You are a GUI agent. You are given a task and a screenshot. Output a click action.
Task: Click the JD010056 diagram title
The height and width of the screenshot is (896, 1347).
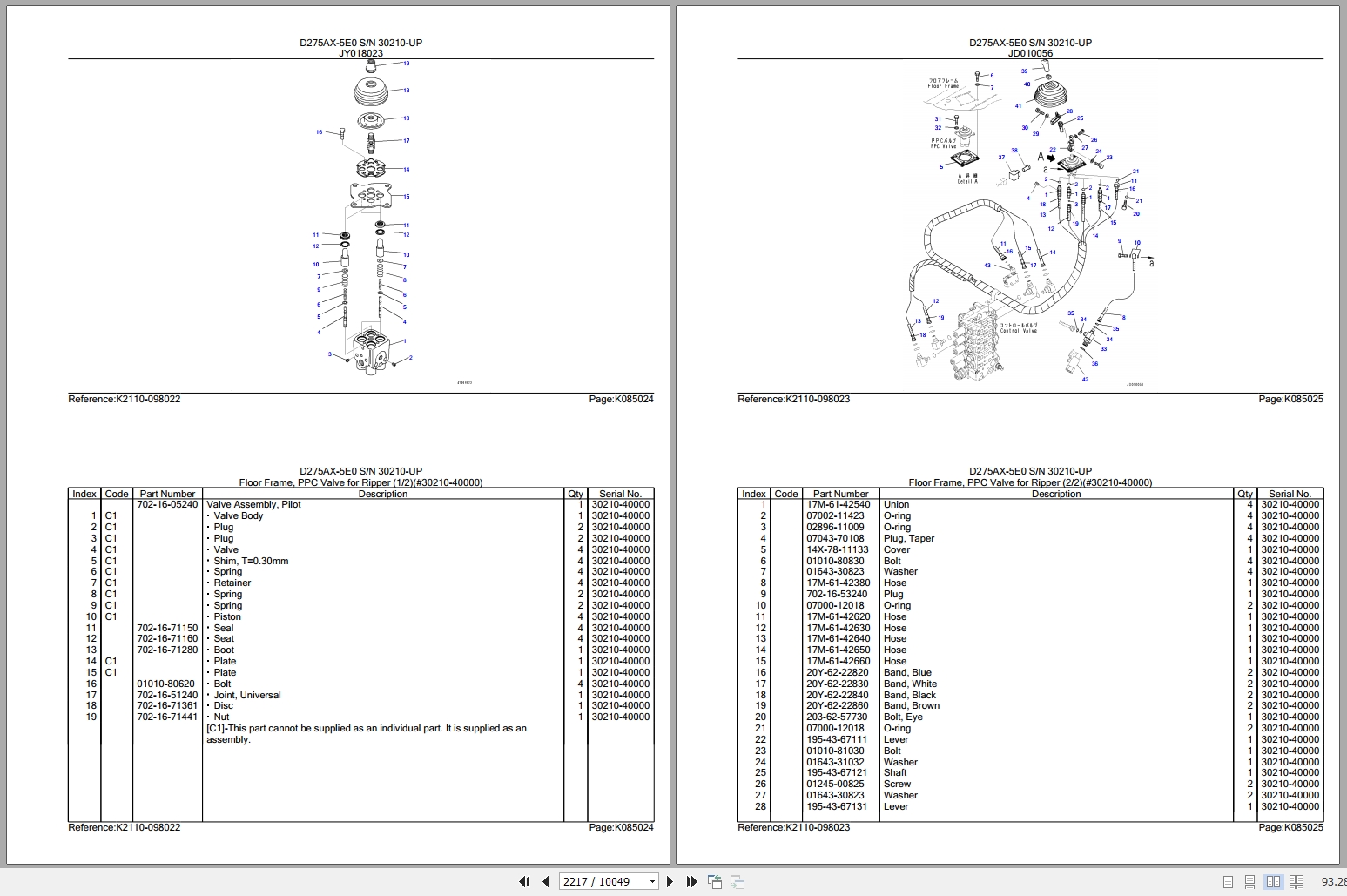point(1030,53)
